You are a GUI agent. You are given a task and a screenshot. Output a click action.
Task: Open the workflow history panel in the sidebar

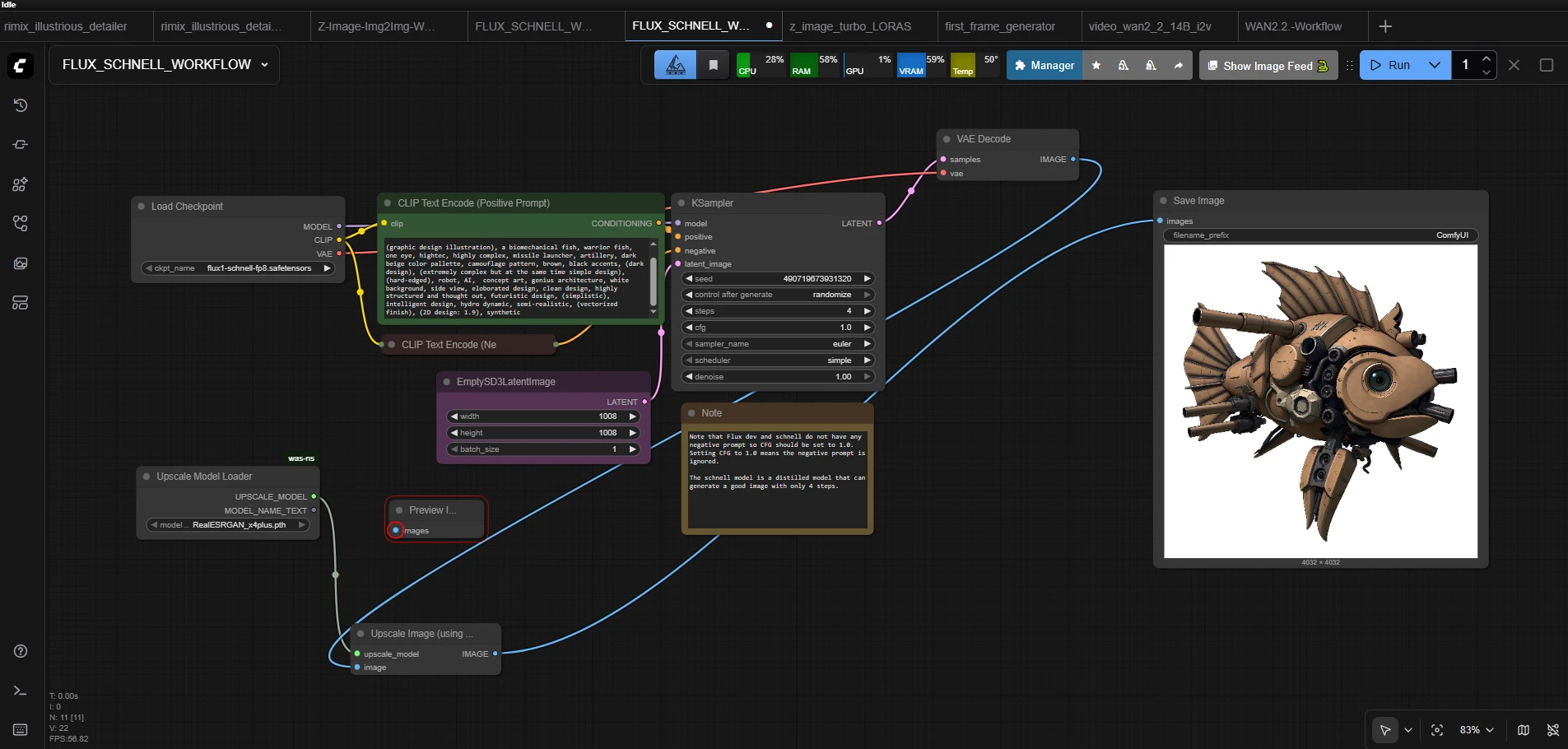pos(20,105)
